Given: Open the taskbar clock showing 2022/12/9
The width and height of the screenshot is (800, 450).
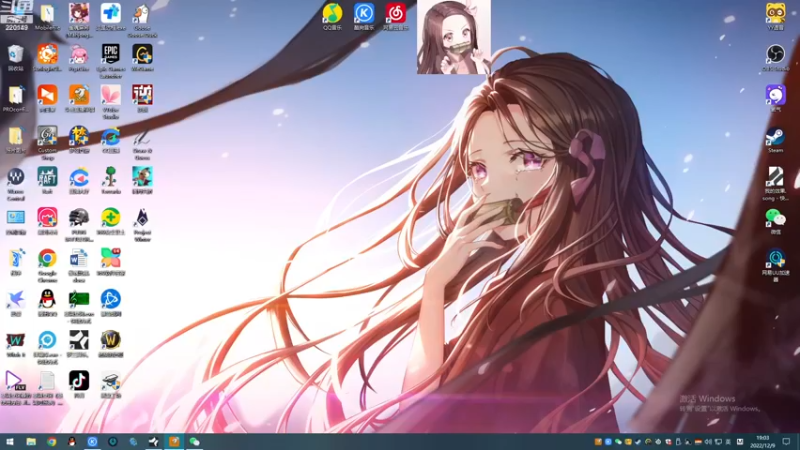Looking at the screenshot, I should click(763, 442).
